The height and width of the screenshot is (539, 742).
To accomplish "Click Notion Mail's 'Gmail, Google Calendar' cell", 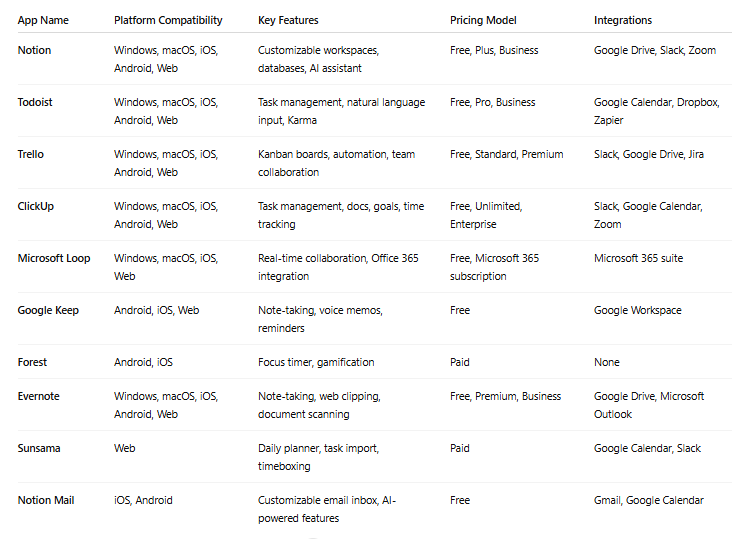I will click(x=649, y=501).
